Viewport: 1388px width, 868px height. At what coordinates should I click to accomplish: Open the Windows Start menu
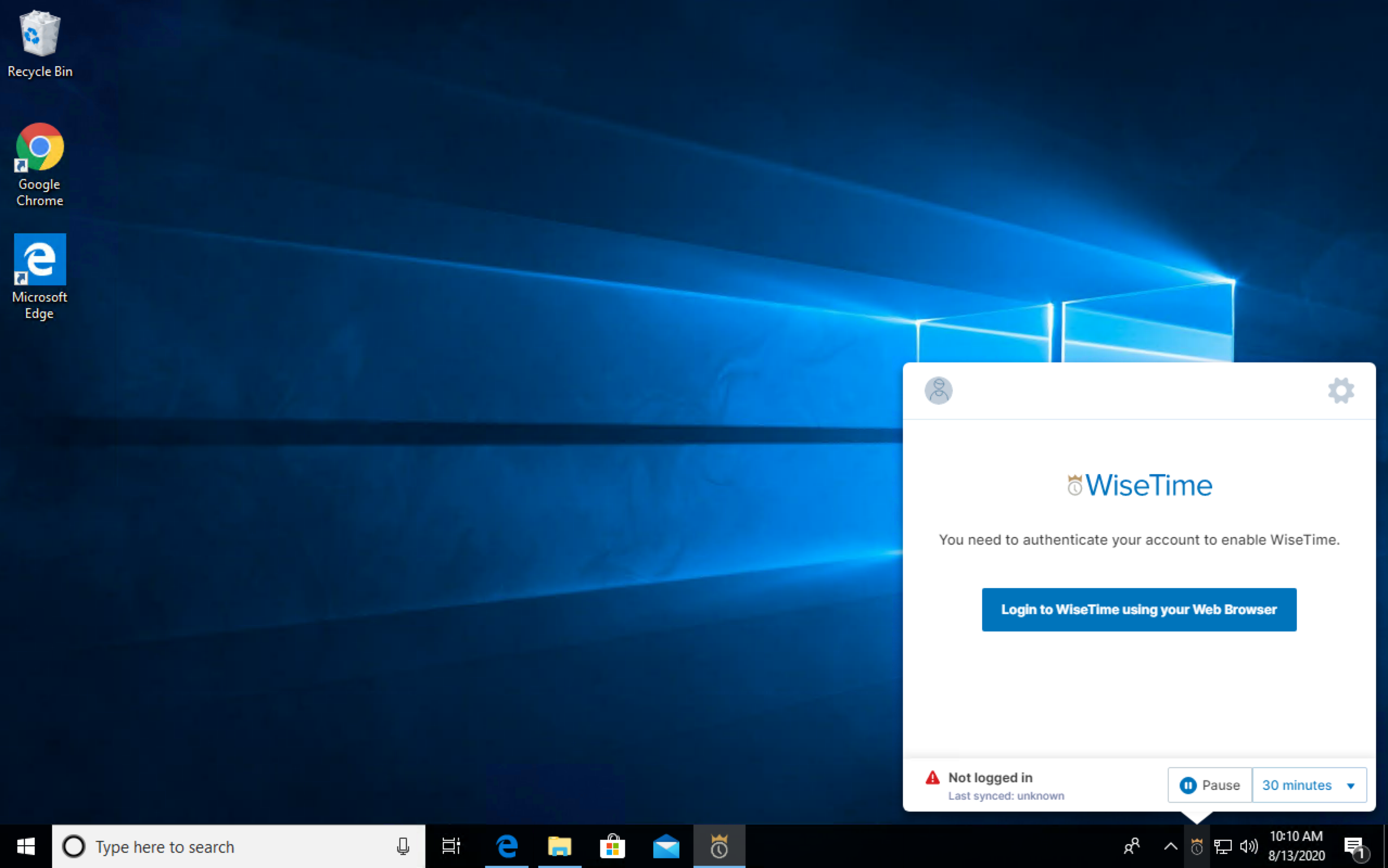click(26, 846)
